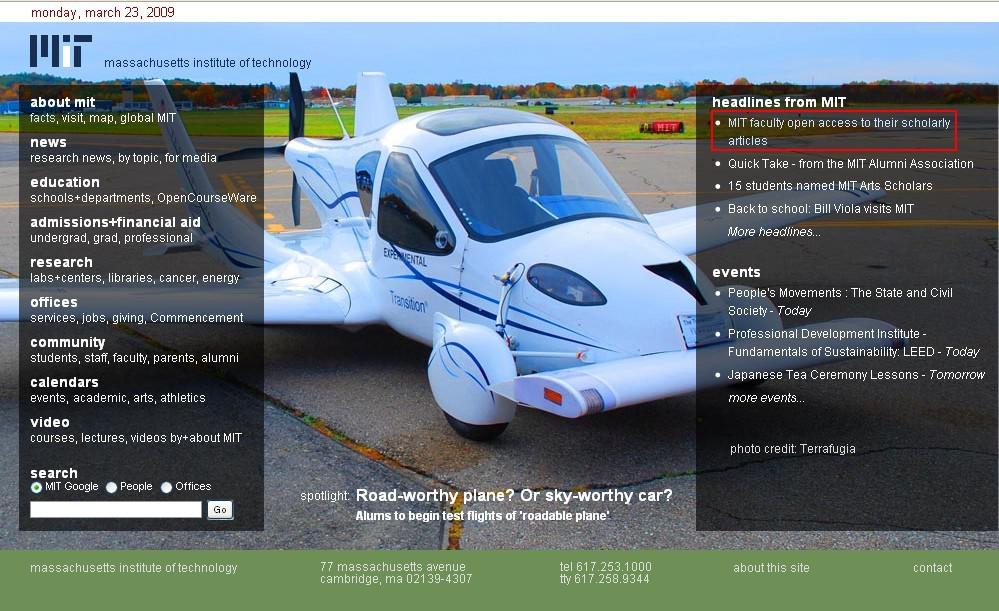The height and width of the screenshot is (611, 999).
Task: Click the More headlines link
Action: coord(774,232)
